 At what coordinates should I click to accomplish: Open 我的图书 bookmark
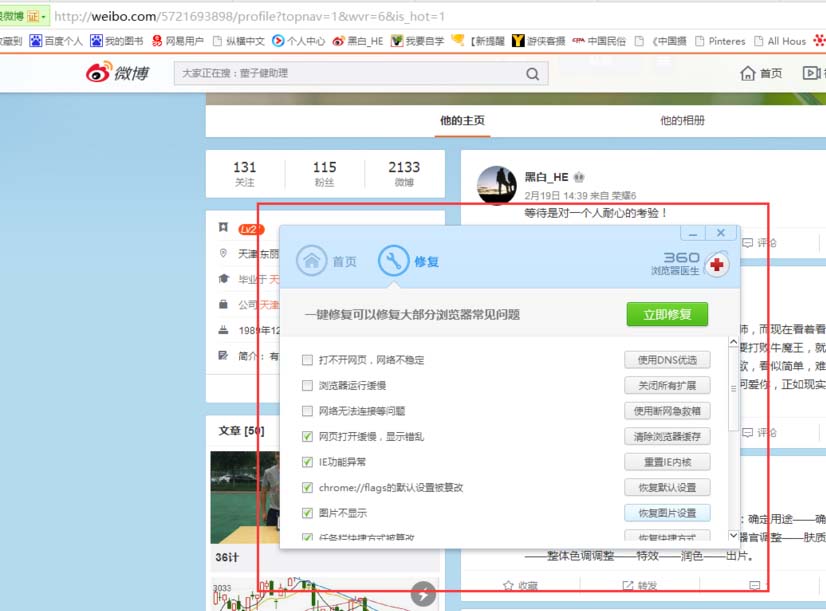coord(116,41)
